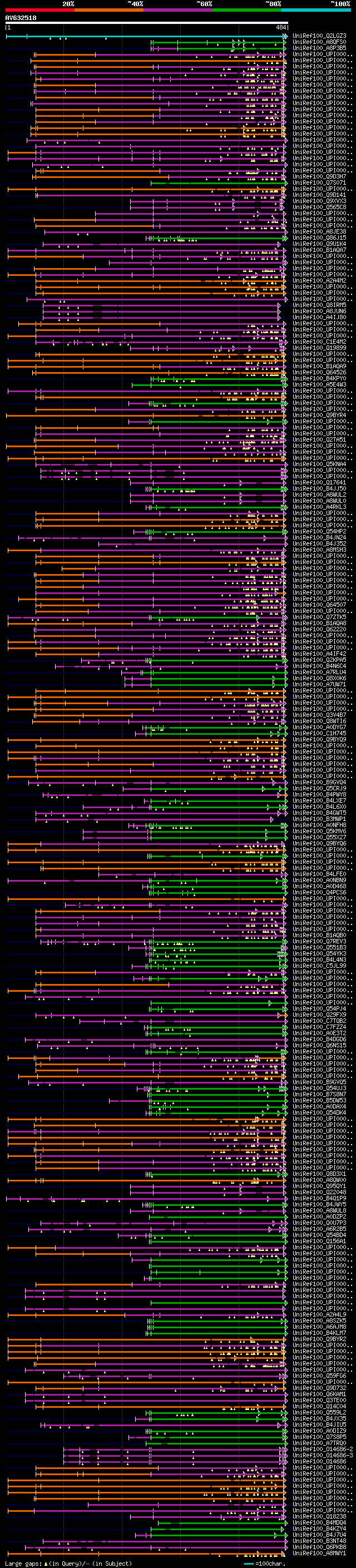Click the orange ~40% identity legend bar
The width and height of the screenshot is (356, 1568).
pyautogui.click(x=109, y=10)
